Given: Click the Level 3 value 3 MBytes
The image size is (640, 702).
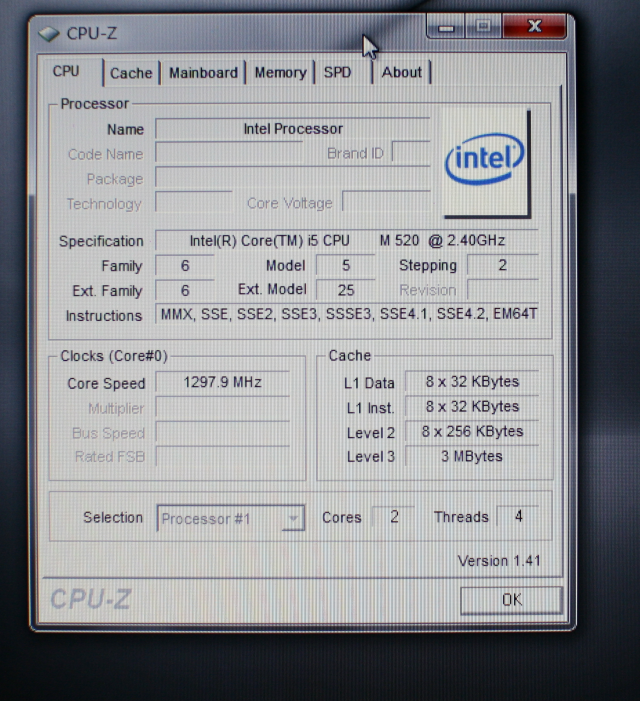Looking at the screenshot, I should [x=472, y=456].
